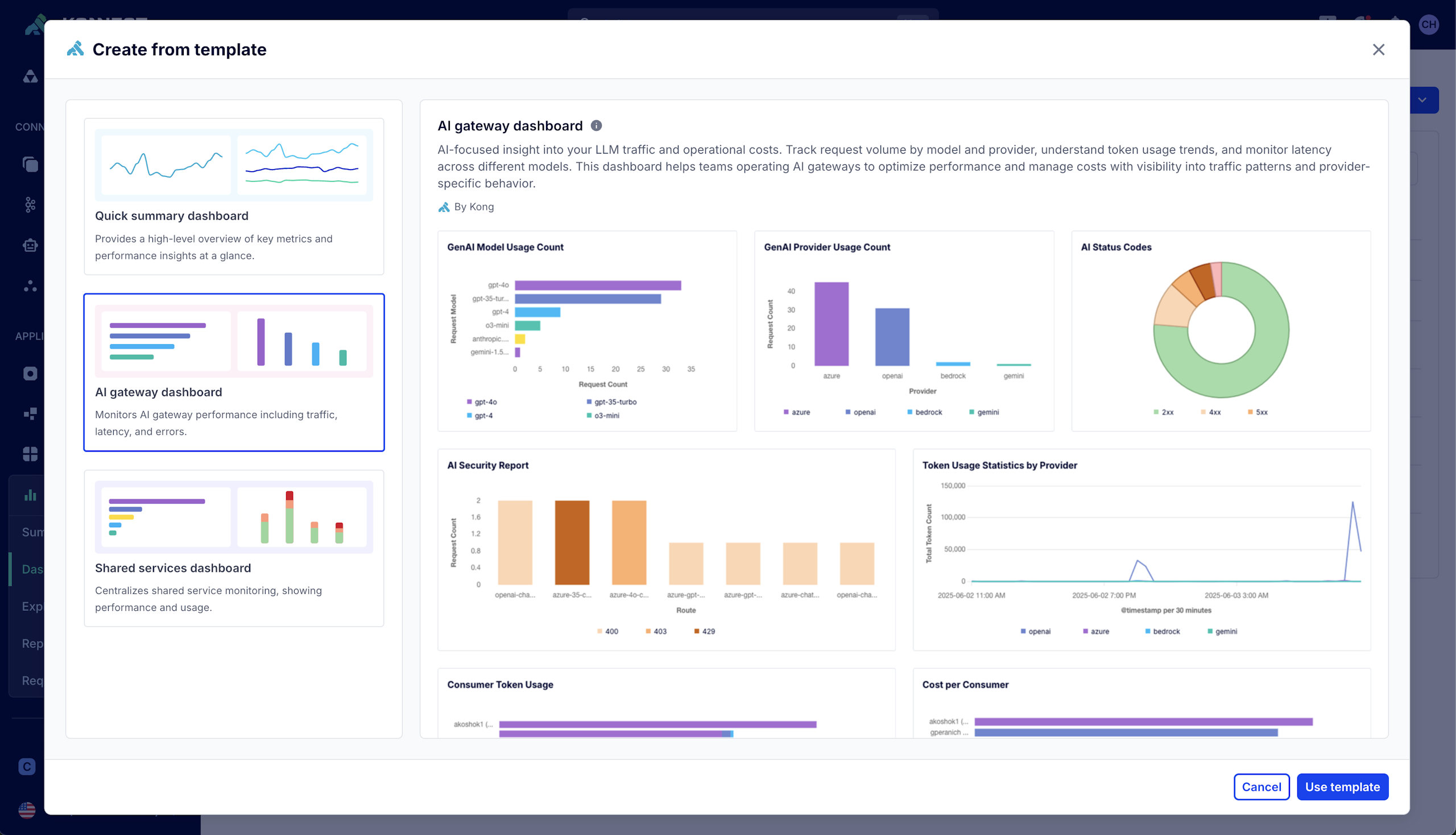
Task: Toggle o3-mini legend in Model Usage chart
Action: tap(603, 416)
